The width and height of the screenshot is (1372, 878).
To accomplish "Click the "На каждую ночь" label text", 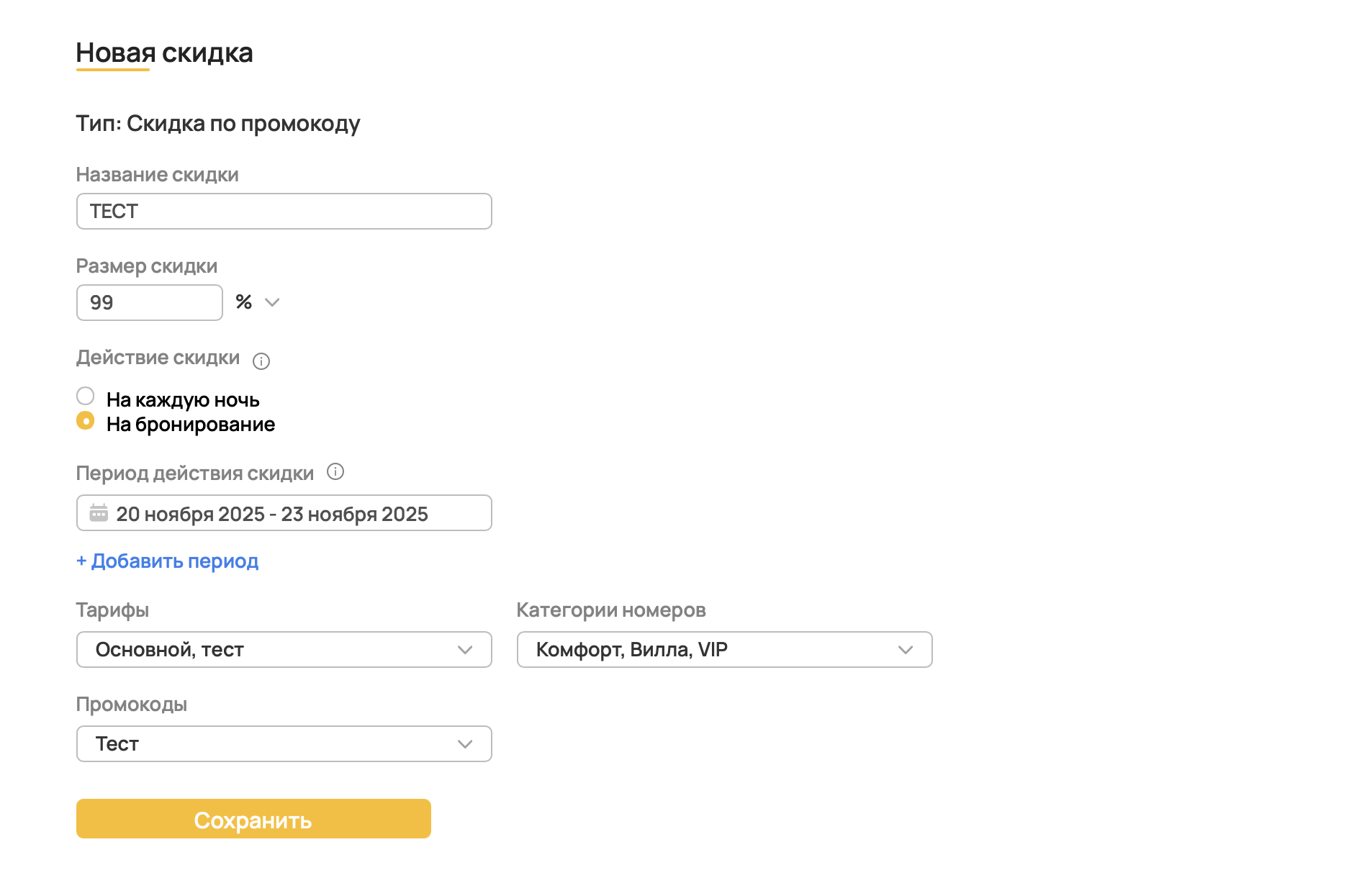I will click(183, 400).
